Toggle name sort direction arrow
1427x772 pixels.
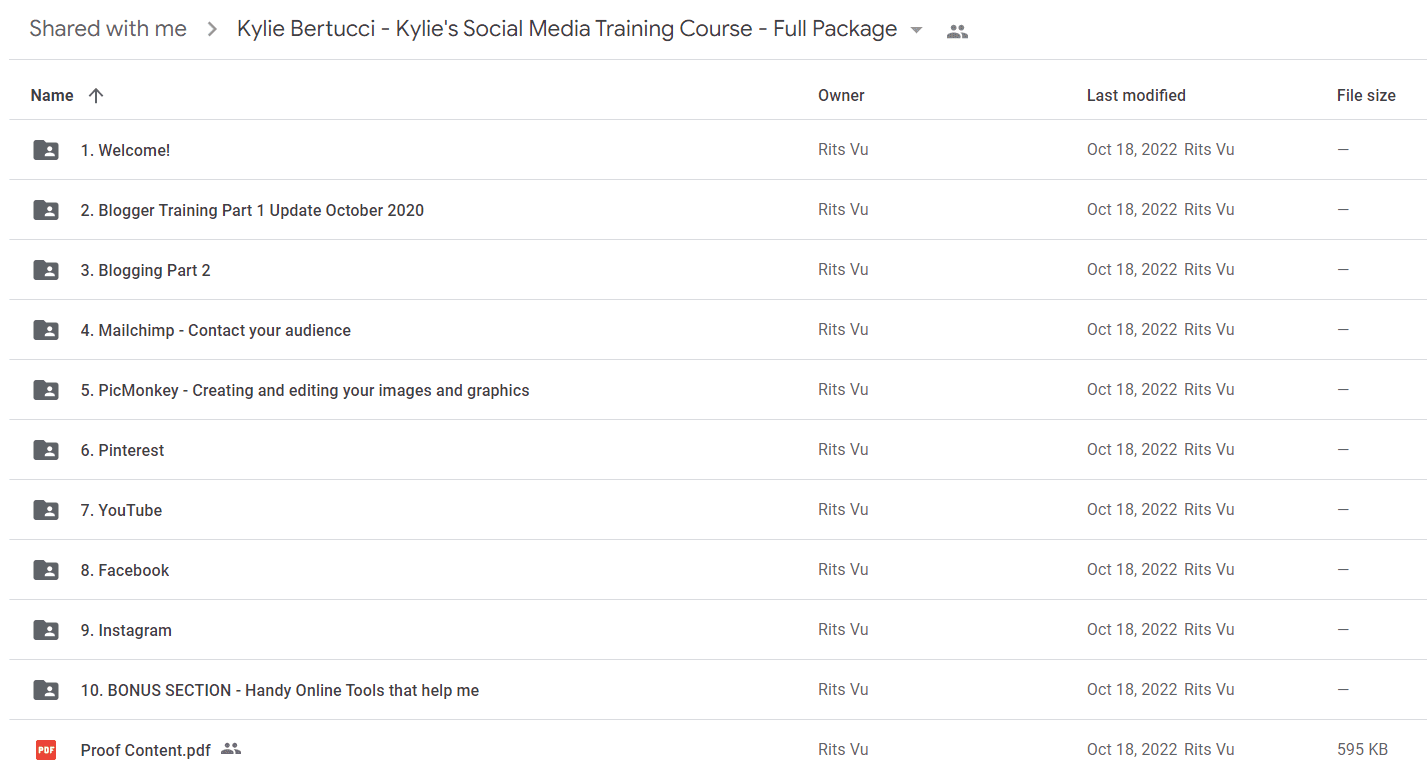point(96,96)
